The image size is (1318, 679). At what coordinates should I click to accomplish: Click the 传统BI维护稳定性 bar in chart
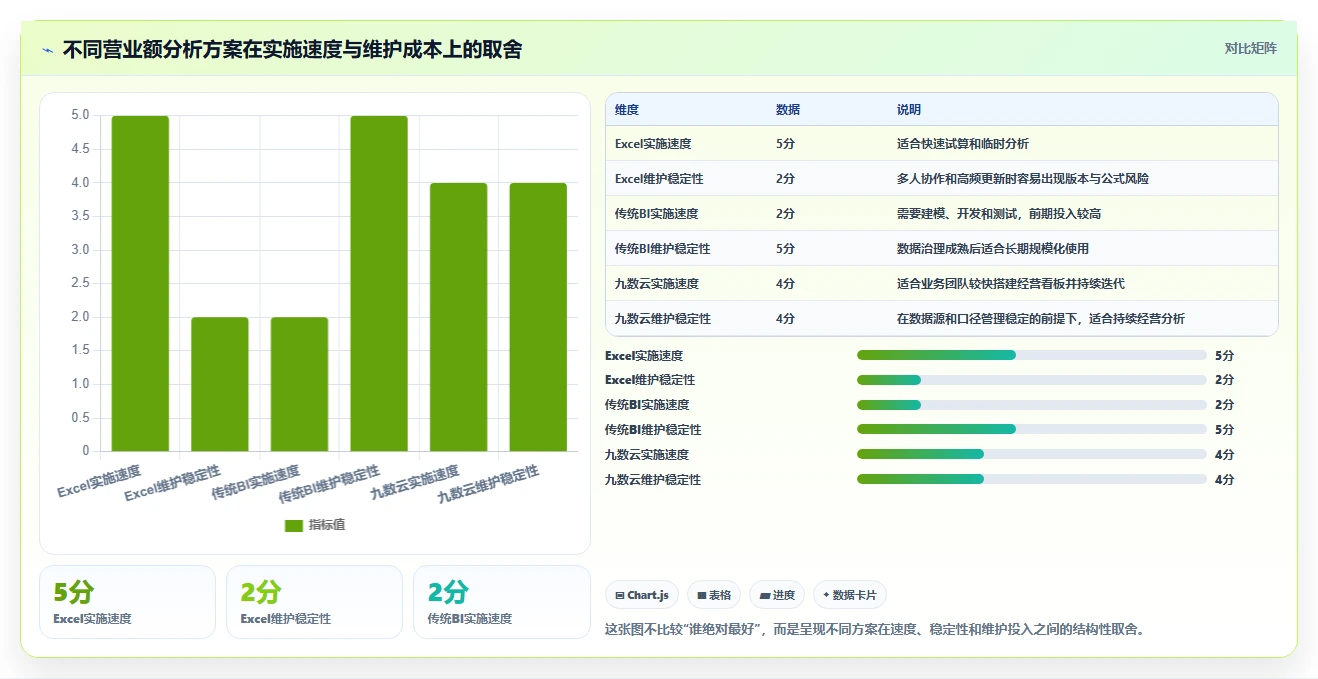pos(379,283)
